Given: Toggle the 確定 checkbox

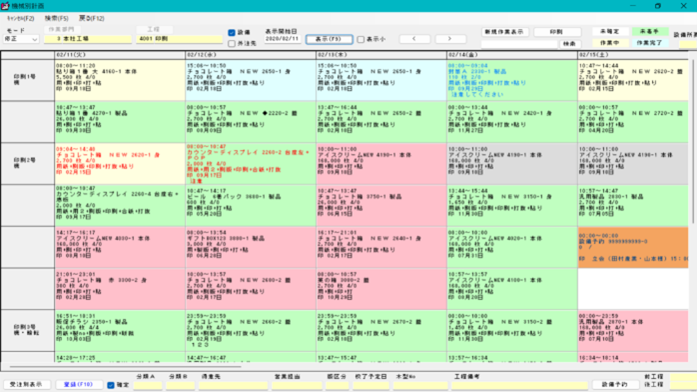Looking at the screenshot, I should point(111,385).
